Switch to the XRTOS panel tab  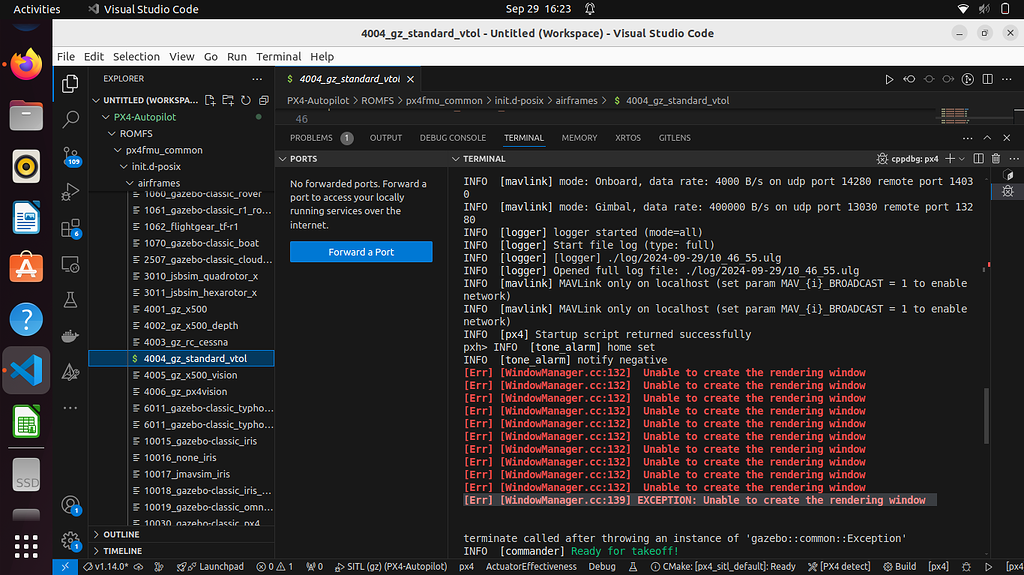coord(628,138)
